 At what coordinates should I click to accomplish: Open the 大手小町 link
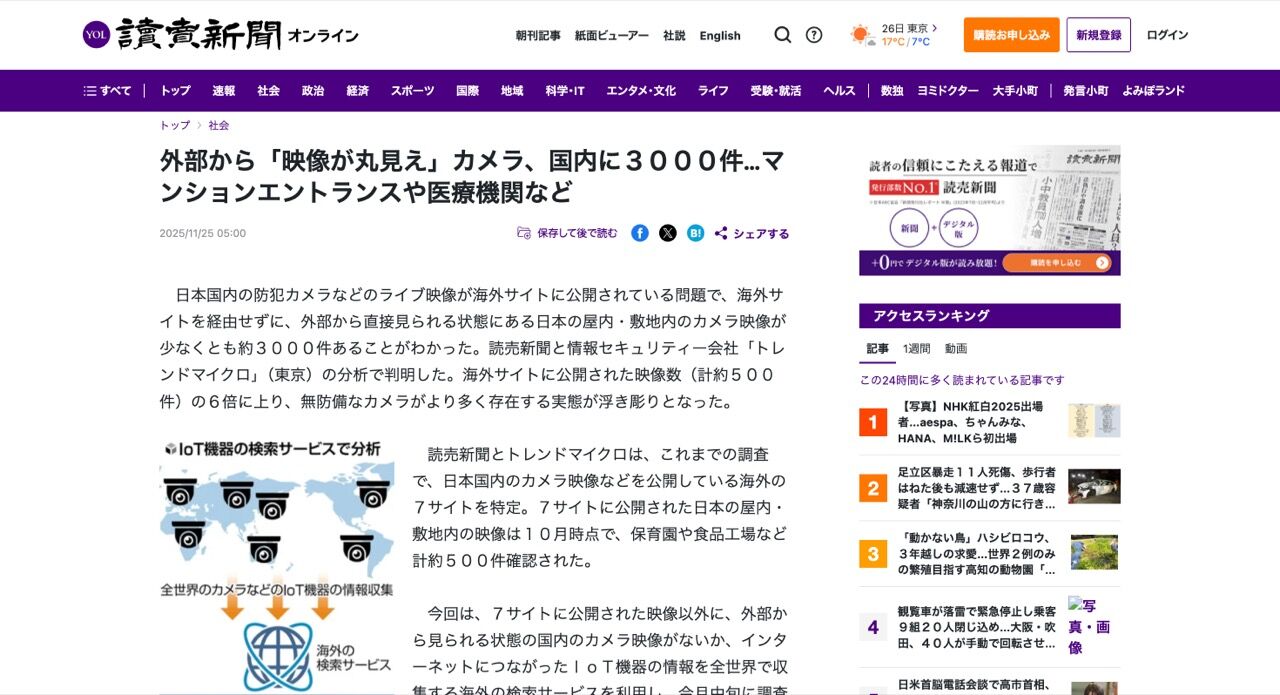[x=1015, y=91]
